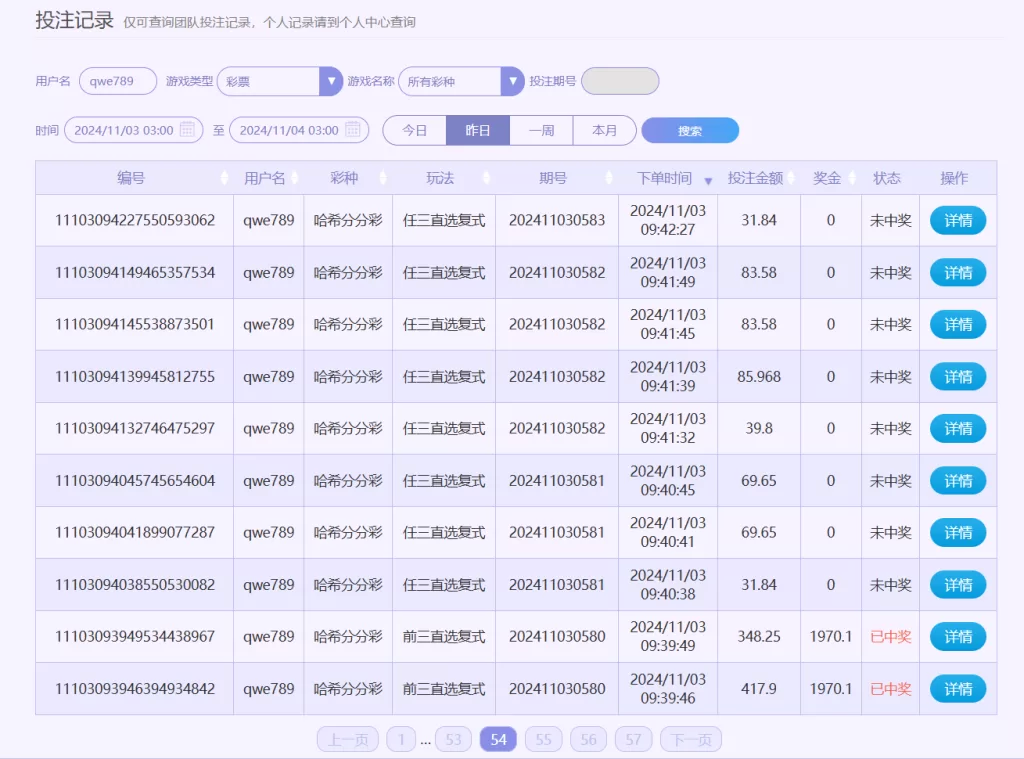The width and height of the screenshot is (1024, 759).
Task: Sort by 彩种 column arrows
Action: click(x=383, y=178)
